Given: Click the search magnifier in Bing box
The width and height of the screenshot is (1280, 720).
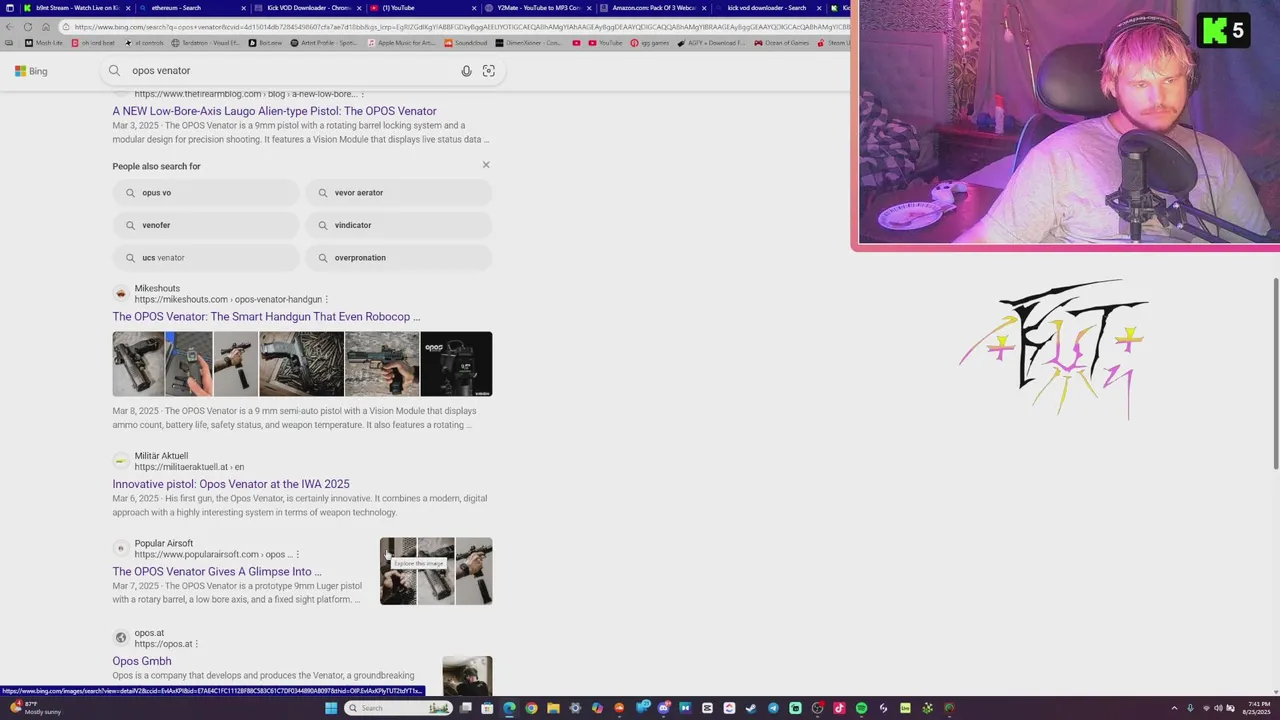Looking at the screenshot, I should 114,71.
